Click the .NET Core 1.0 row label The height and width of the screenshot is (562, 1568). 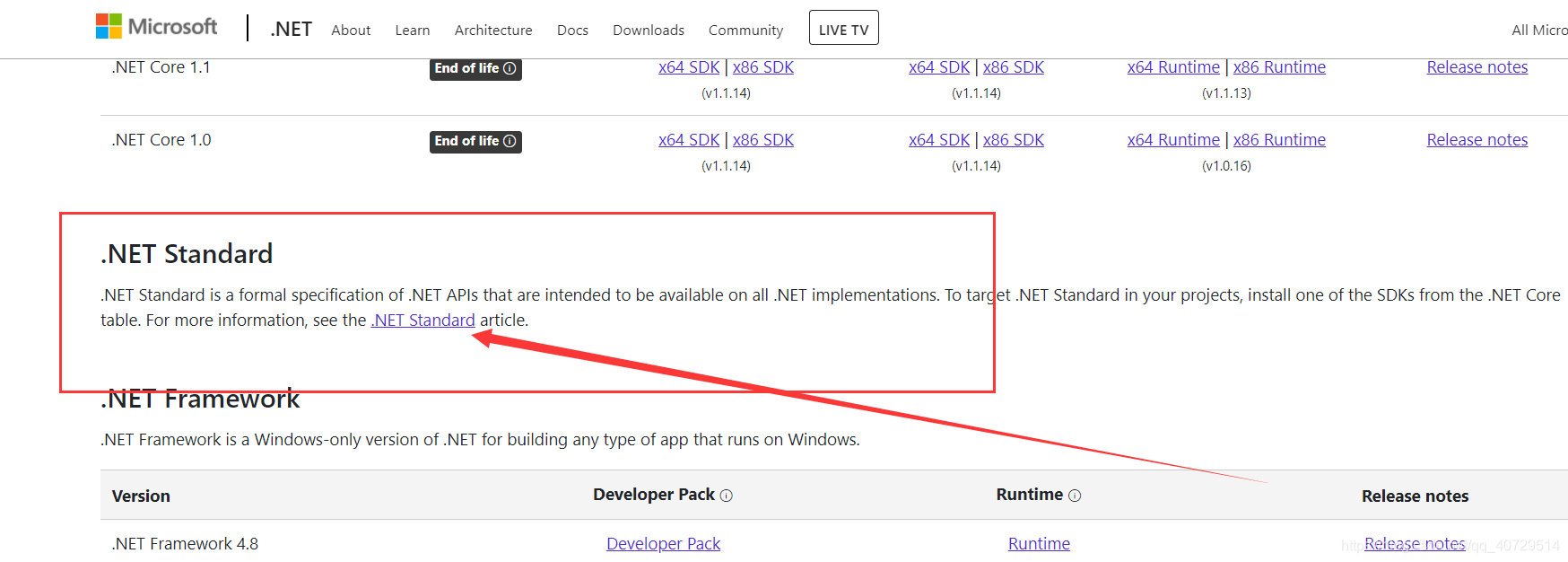coord(161,140)
